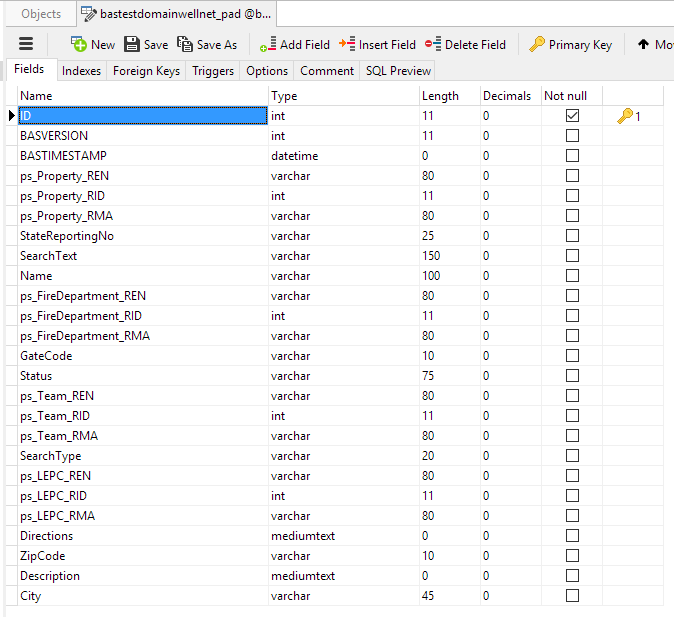Select the ps_FireDepartment_RMA field name
The height and width of the screenshot is (617, 674).
tap(85, 336)
